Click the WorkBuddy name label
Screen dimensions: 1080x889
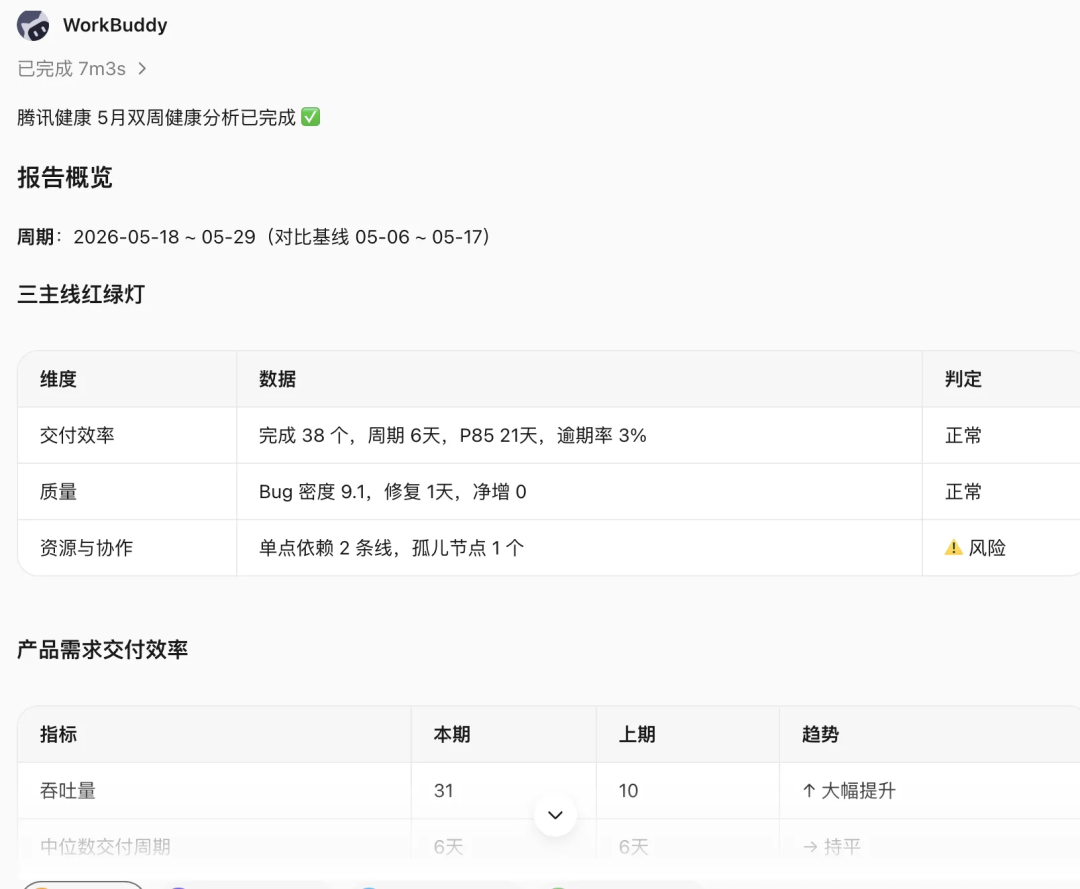coord(115,25)
